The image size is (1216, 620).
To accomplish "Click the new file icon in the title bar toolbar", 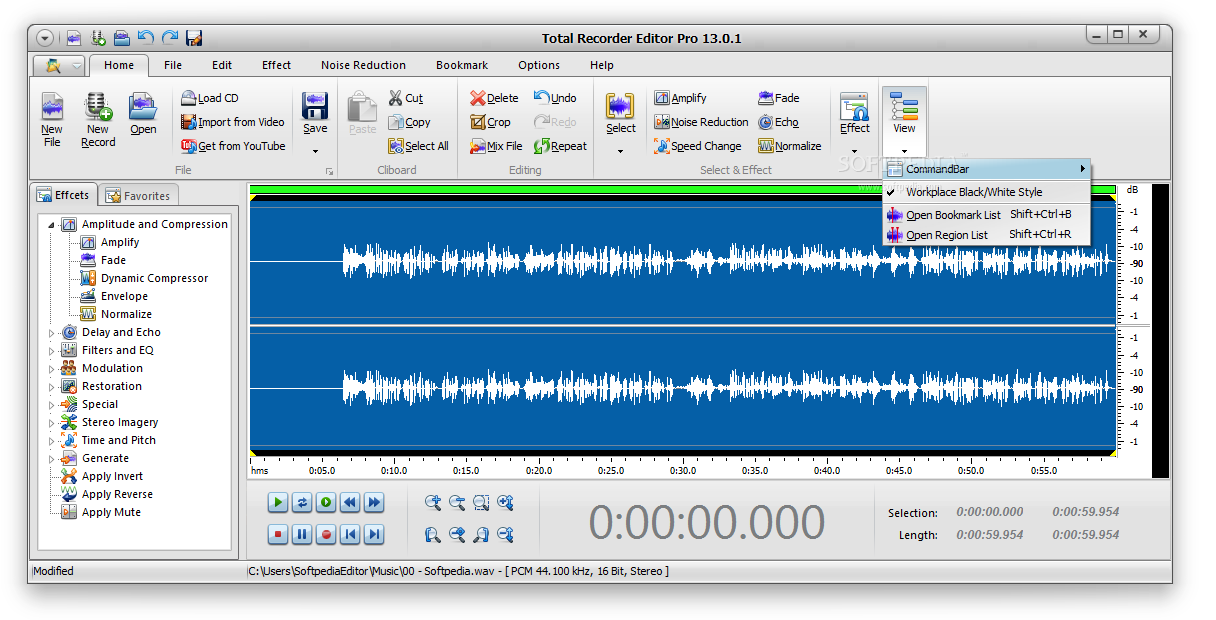I will (x=74, y=38).
